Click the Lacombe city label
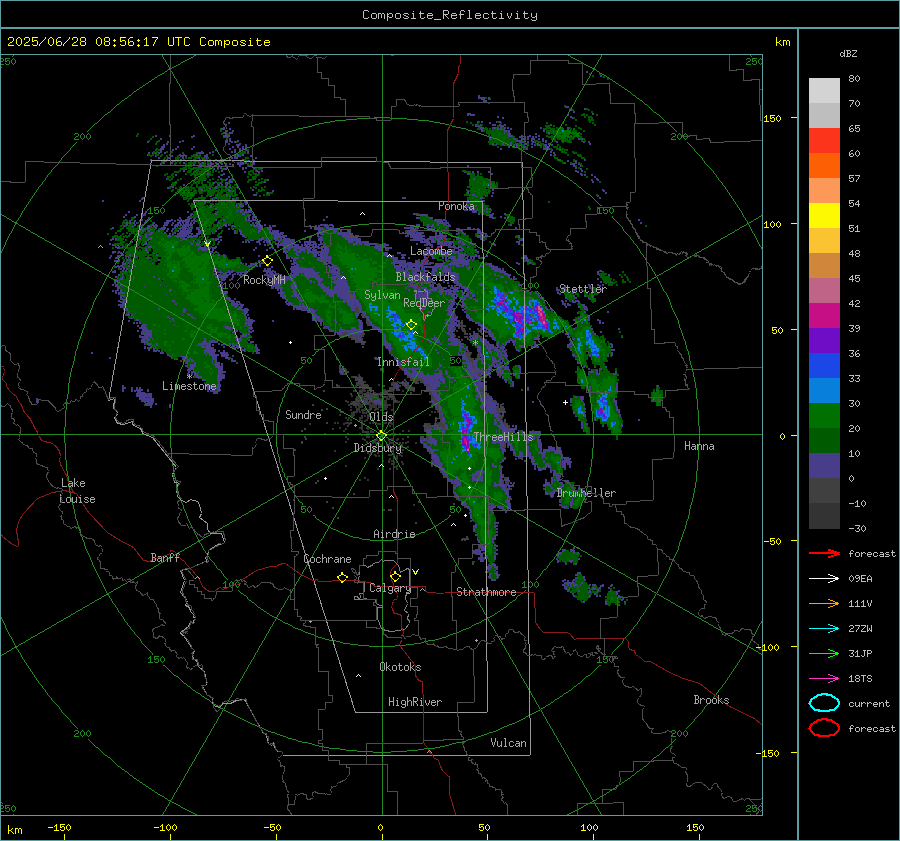The image size is (900, 841). tap(431, 251)
